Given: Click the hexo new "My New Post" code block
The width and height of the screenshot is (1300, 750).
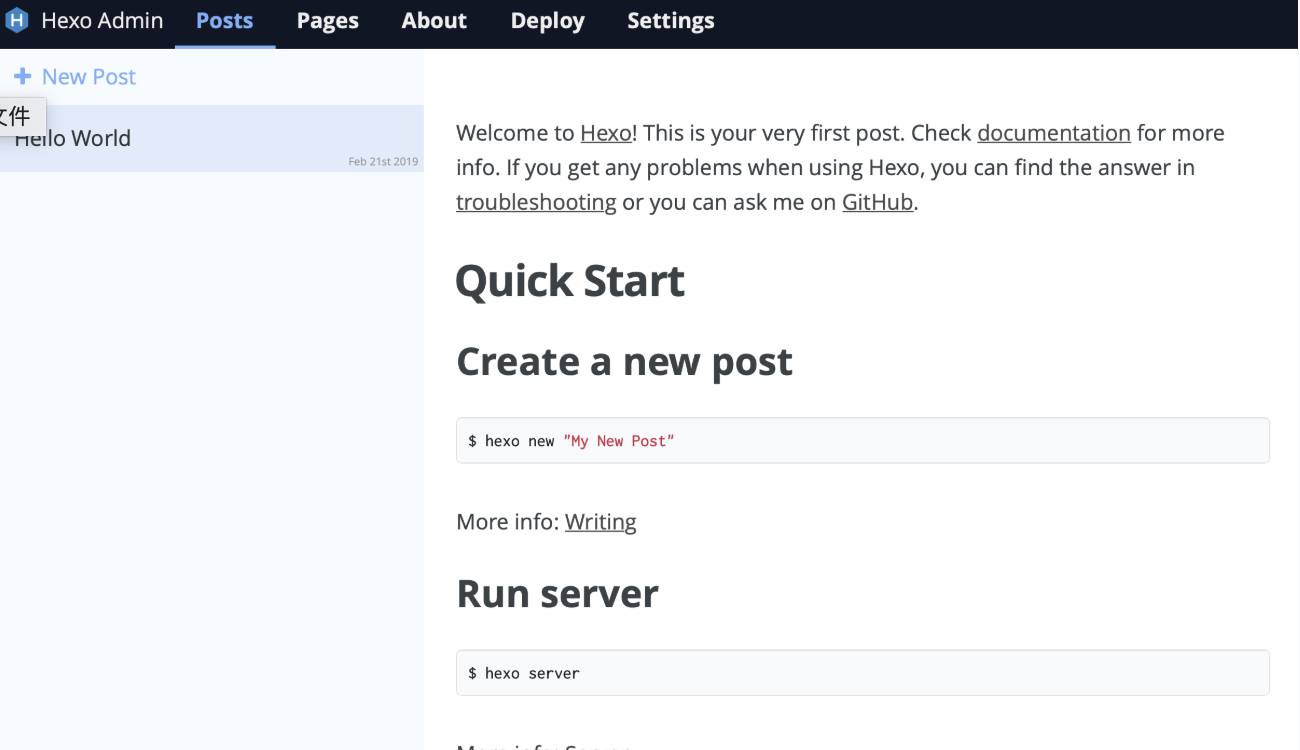Looking at the screenshot, I should 863,441.
